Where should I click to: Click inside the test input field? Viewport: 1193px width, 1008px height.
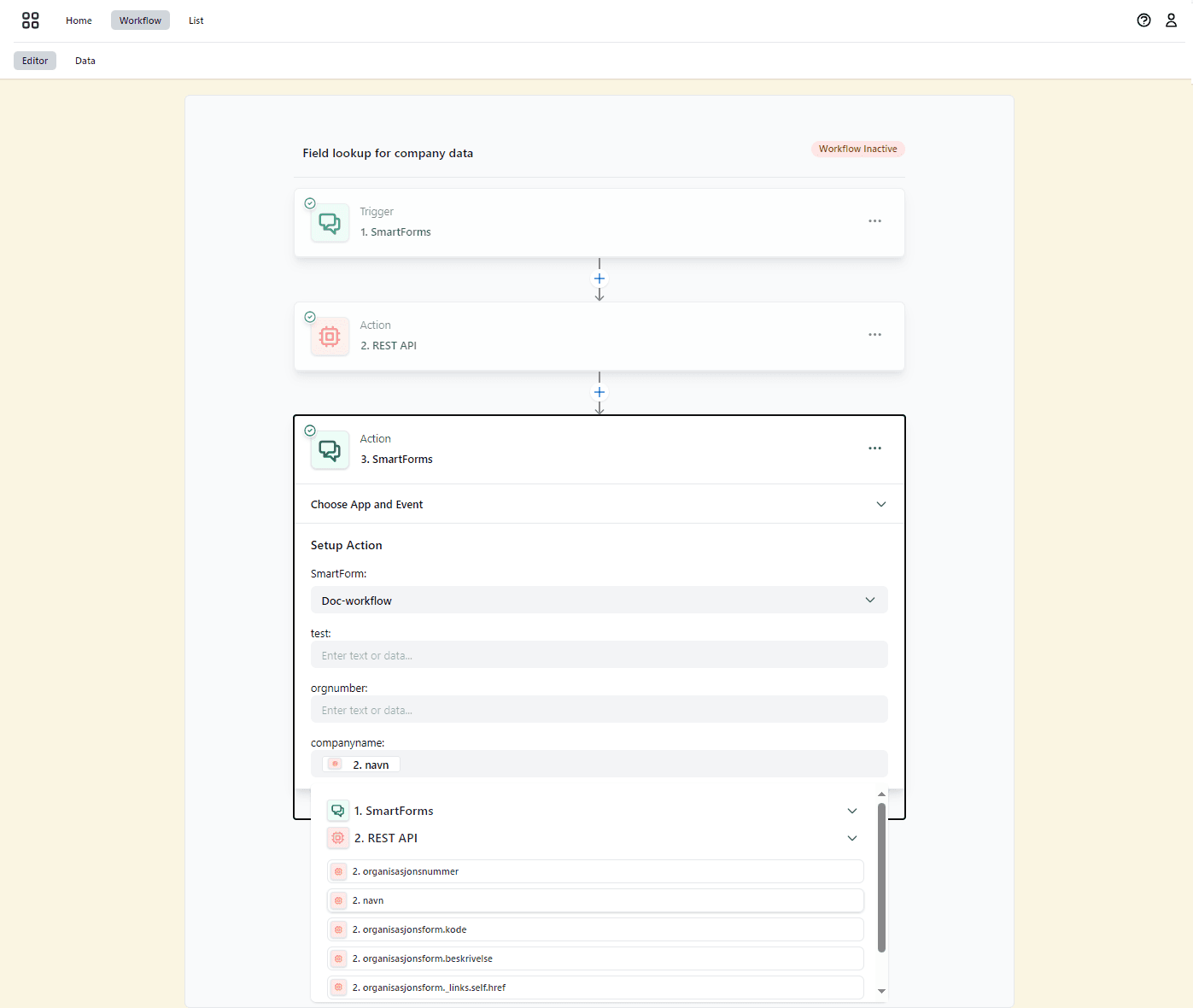598,654
